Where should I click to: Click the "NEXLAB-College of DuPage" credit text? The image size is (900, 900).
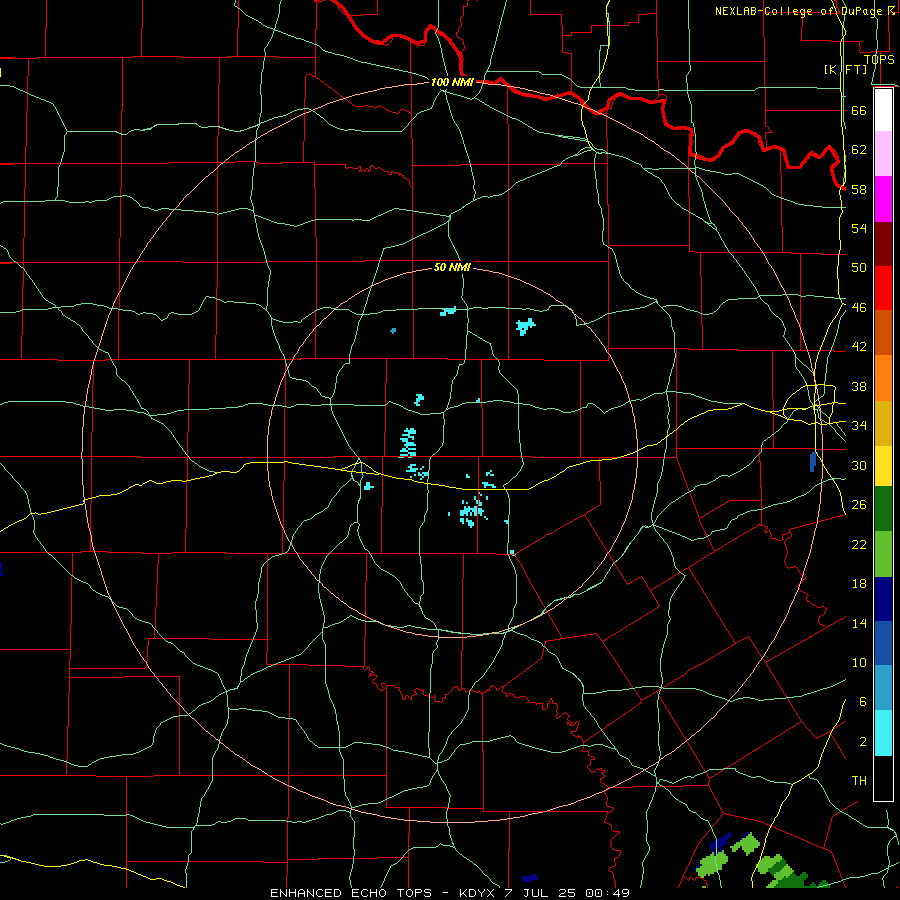point(797,11)
